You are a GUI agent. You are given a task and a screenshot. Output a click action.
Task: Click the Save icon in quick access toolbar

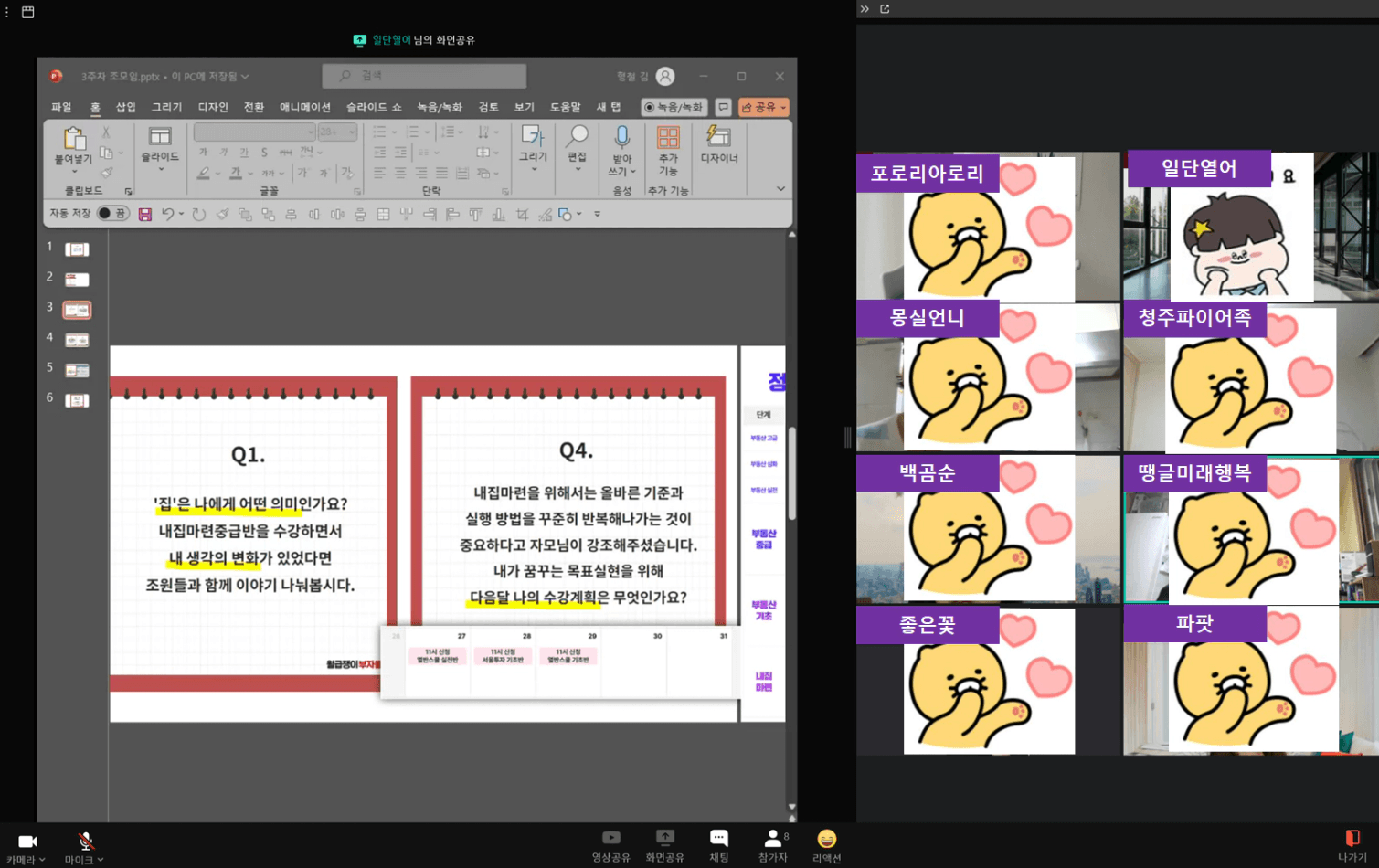point(145,215)
